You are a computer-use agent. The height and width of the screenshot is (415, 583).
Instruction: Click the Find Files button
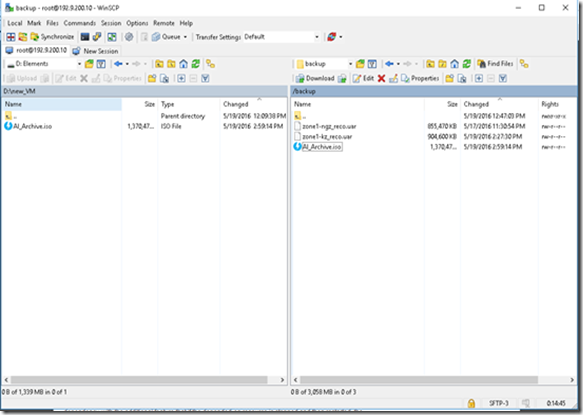coord(495,64)
